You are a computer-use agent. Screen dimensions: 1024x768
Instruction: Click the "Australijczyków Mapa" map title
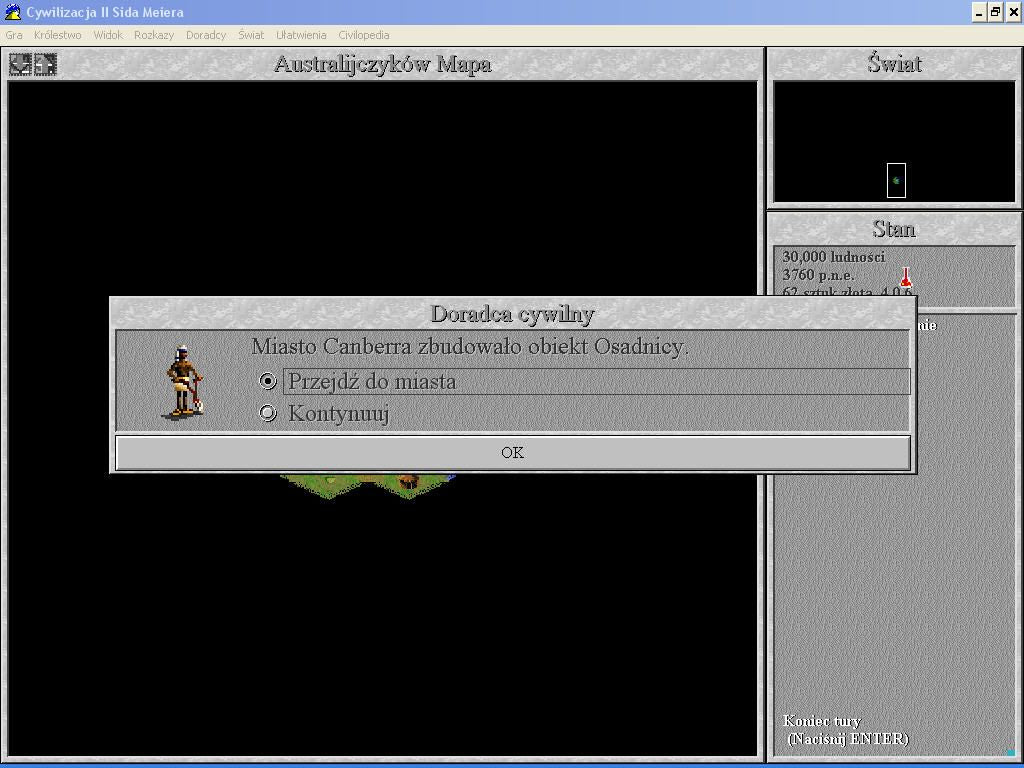pyautogui.click(x=383, y=64)
